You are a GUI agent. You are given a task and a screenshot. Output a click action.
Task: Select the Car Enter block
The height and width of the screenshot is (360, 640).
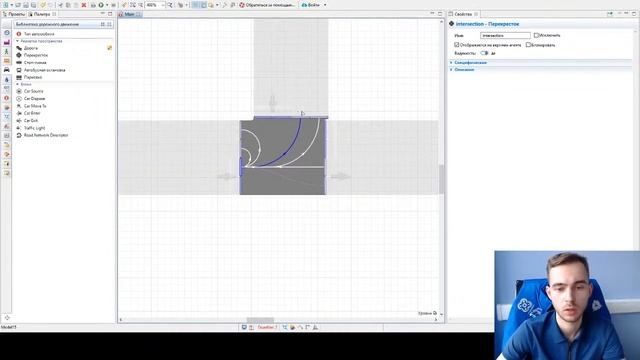pos(32,113)
